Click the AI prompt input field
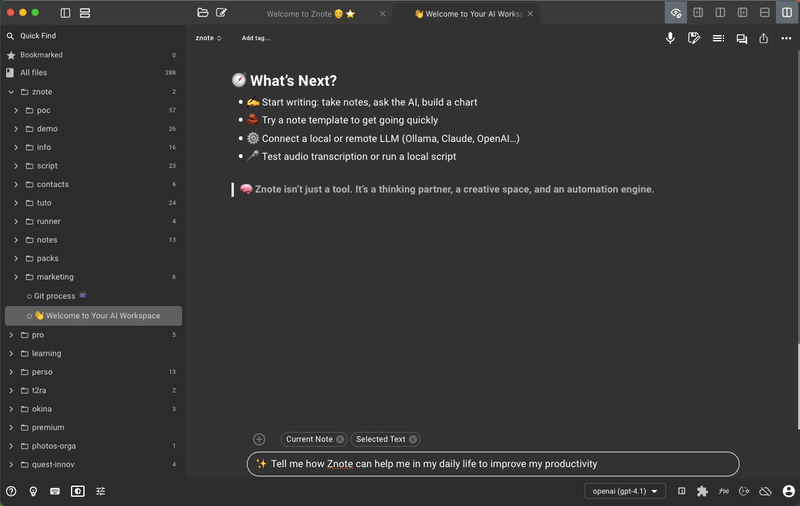 click(493, 464)
